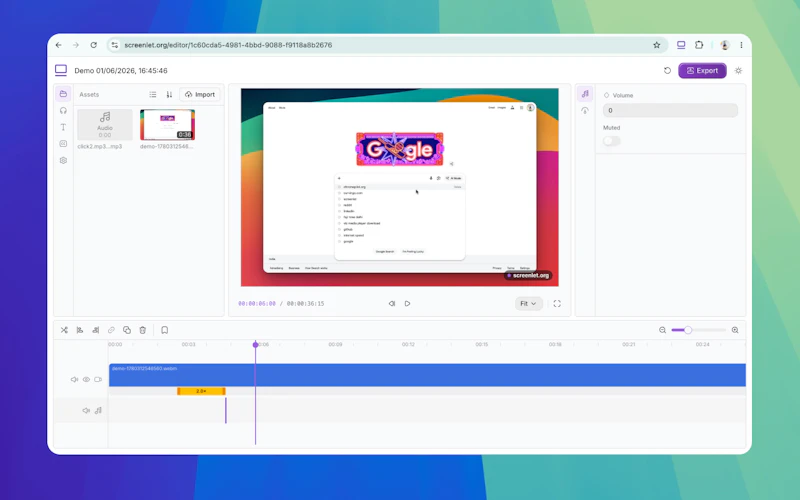Add a bookmark marker to timeline
This screenshot has height=500, width=800.
[x=165, y=330]
